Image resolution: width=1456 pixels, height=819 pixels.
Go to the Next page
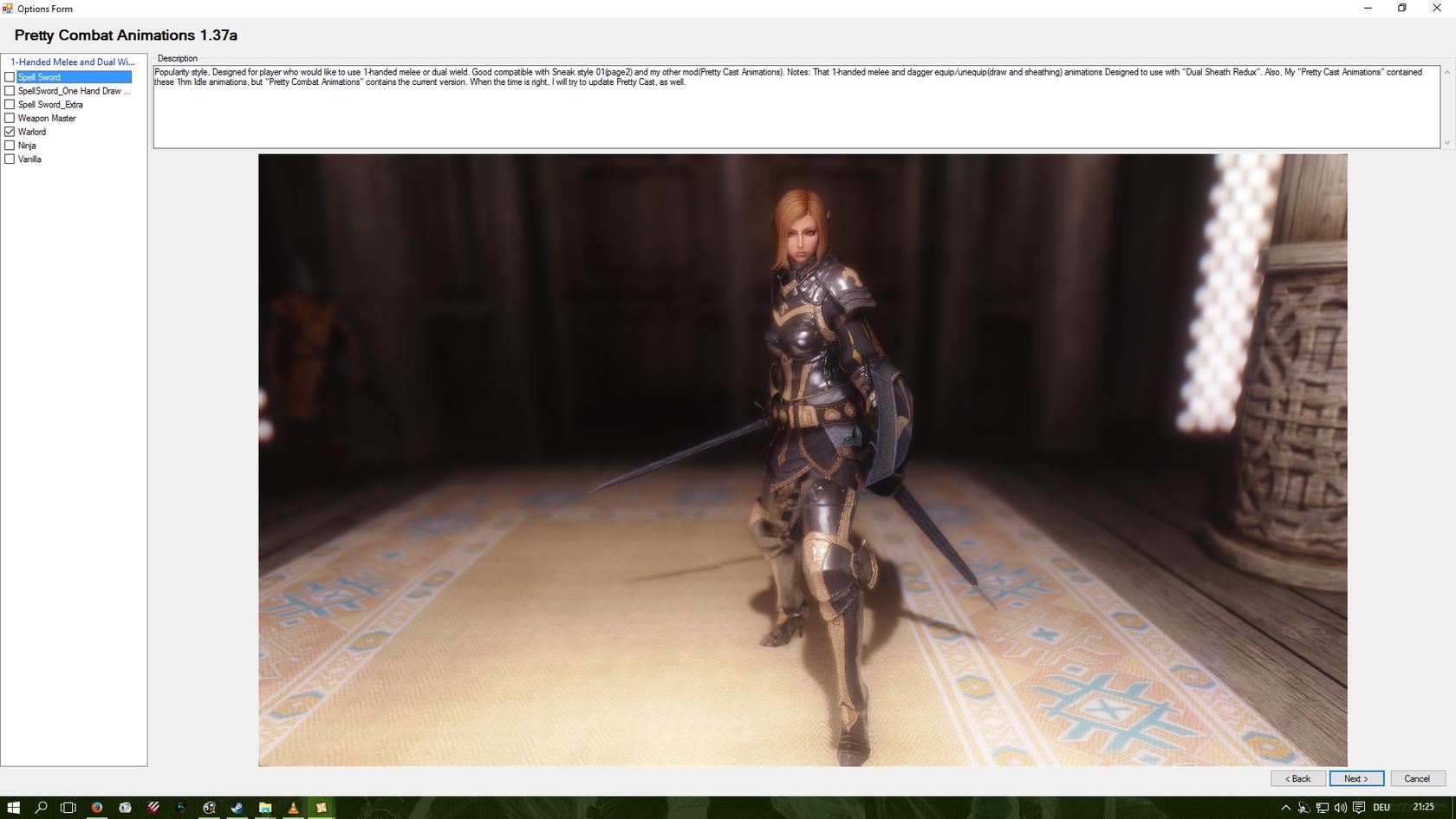pos(1356,778)
